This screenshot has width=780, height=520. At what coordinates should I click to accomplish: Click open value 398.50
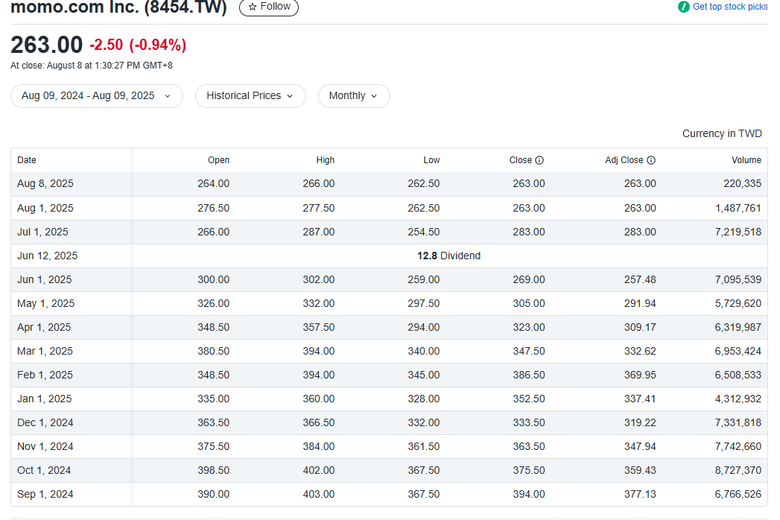(x=213, y=471)
